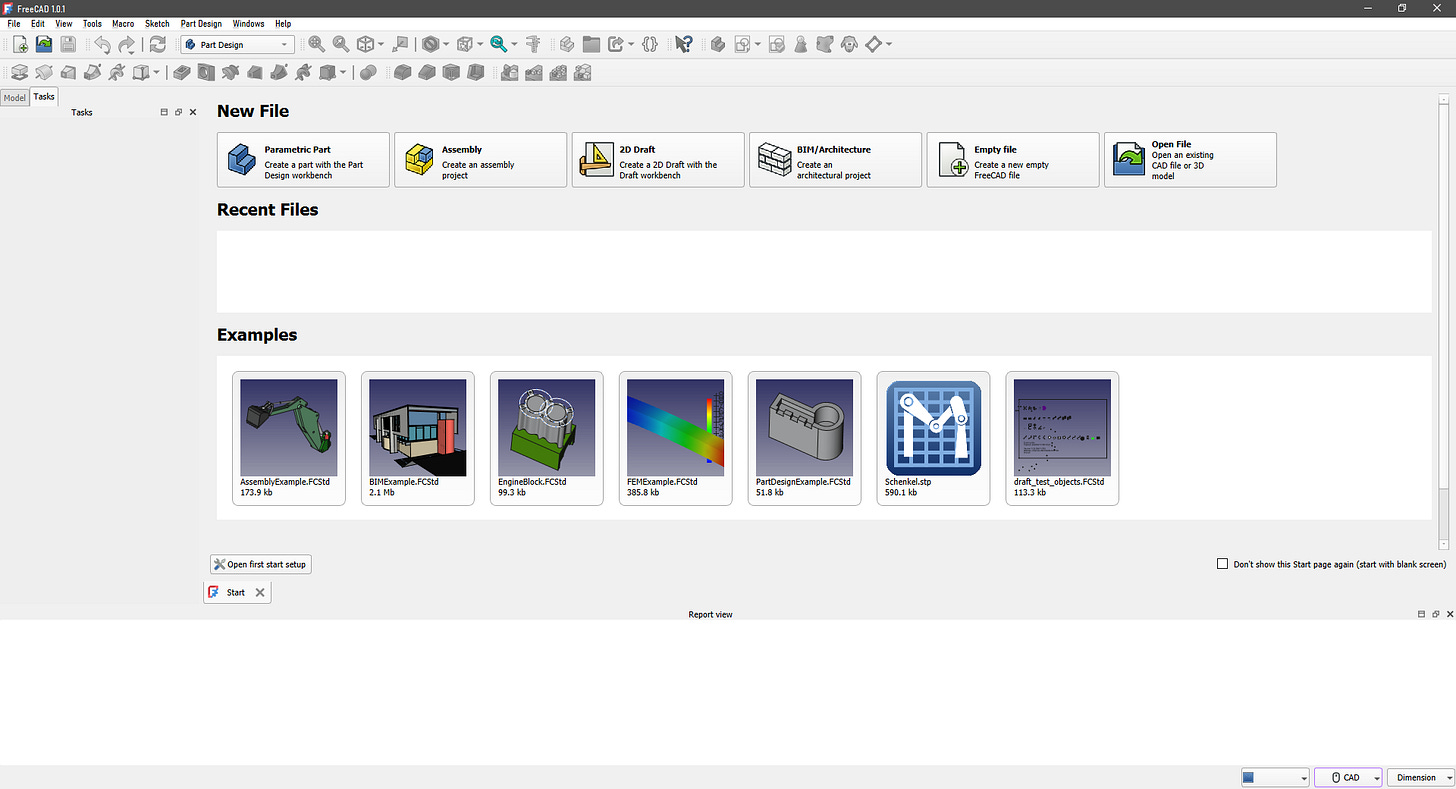Viewport: 1456px width, 789px height.
Task: Click the Create group folder icon
Action: 591,44
